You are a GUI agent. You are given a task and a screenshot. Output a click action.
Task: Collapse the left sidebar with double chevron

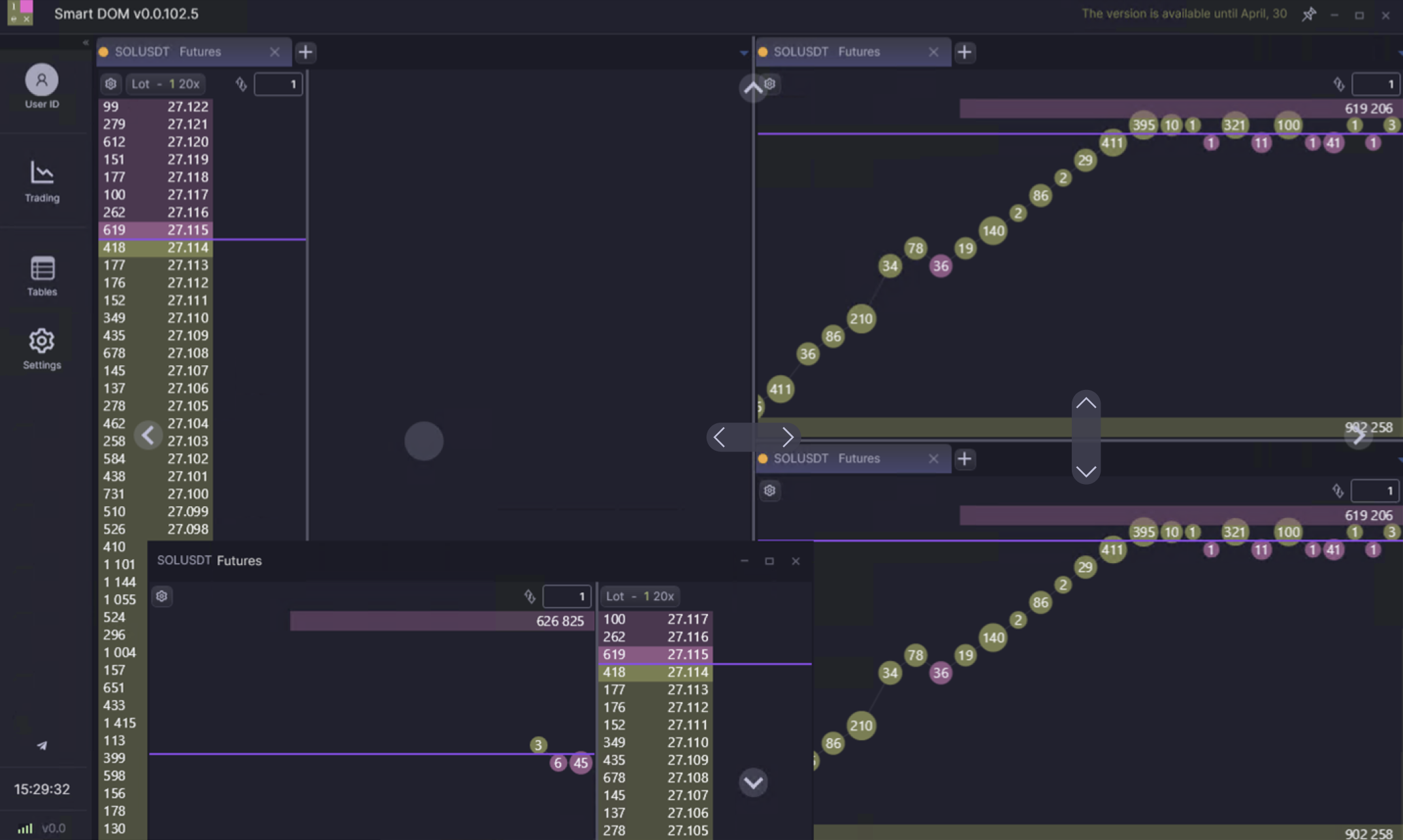86,42
